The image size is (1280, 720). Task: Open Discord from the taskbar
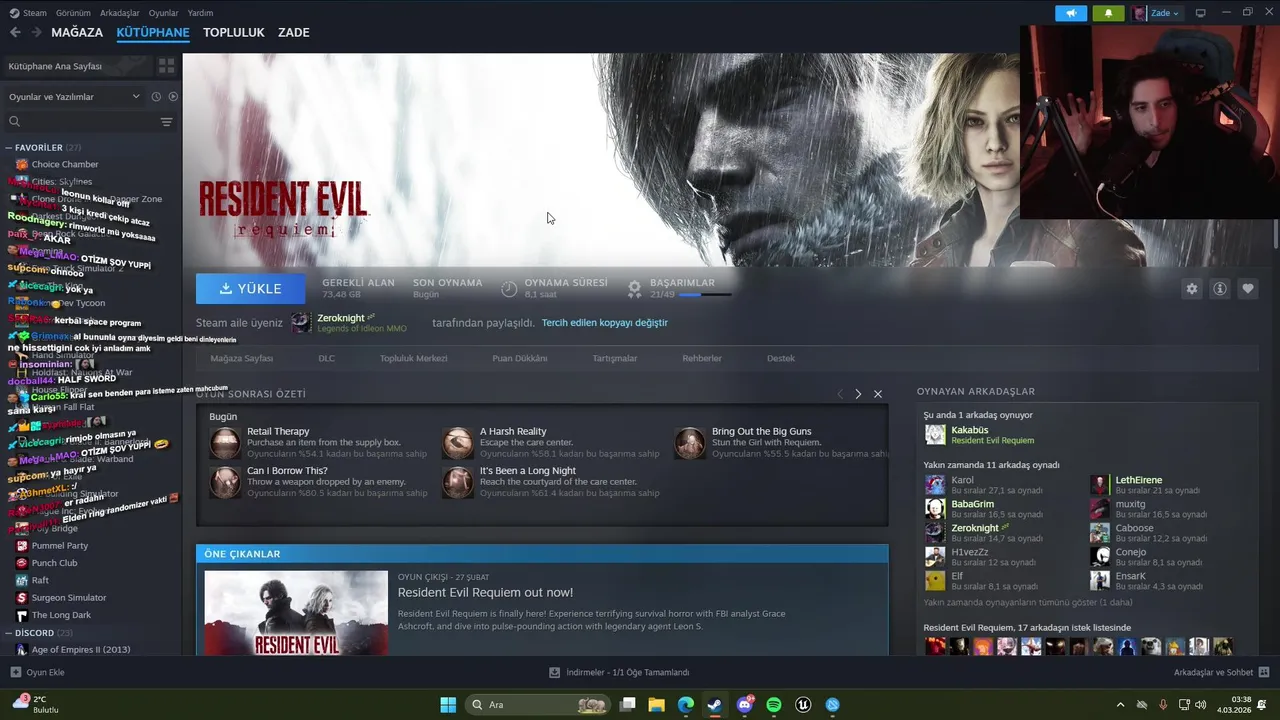[744, 705]
